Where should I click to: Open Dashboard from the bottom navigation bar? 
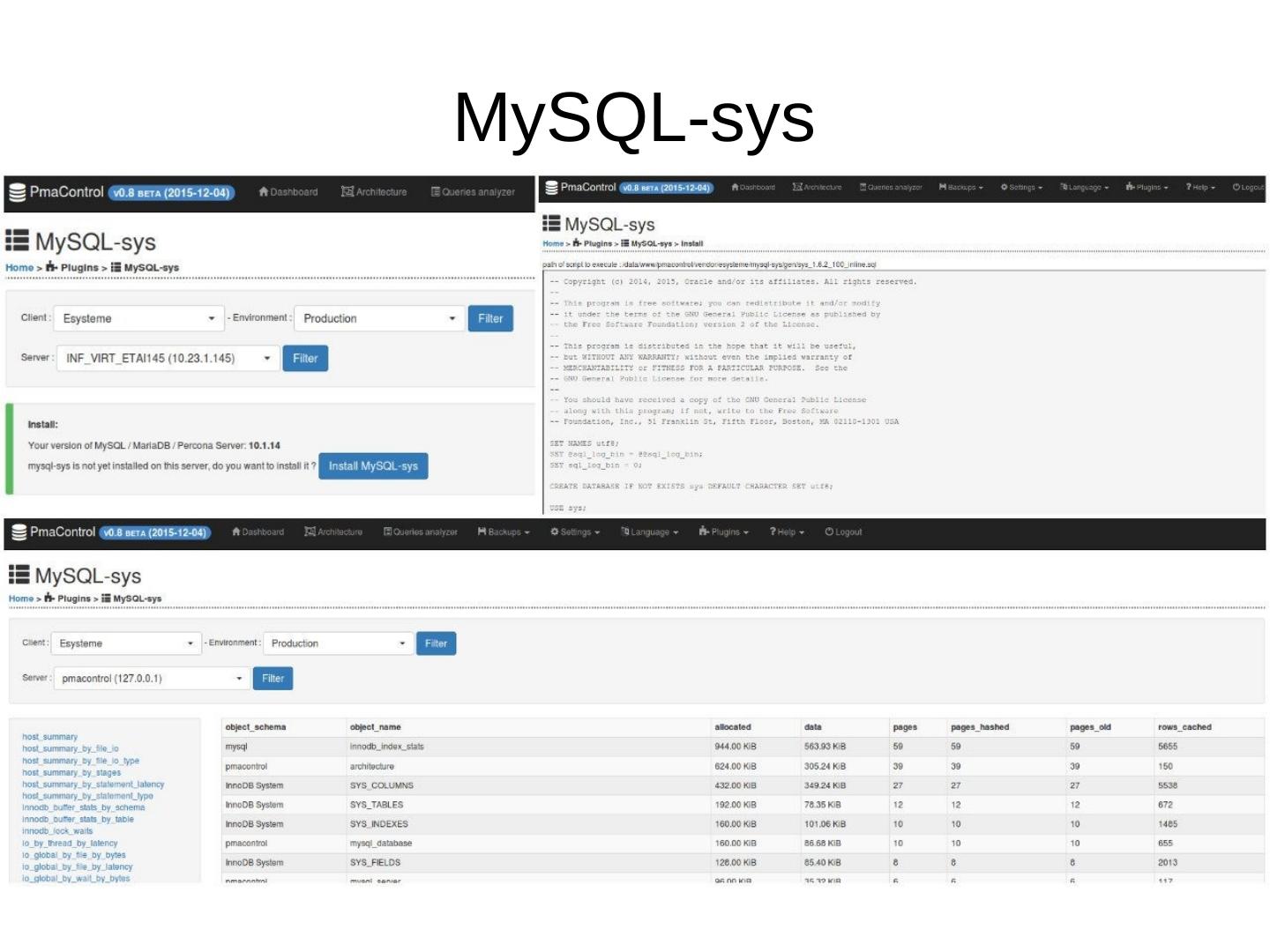click(258, 532)
